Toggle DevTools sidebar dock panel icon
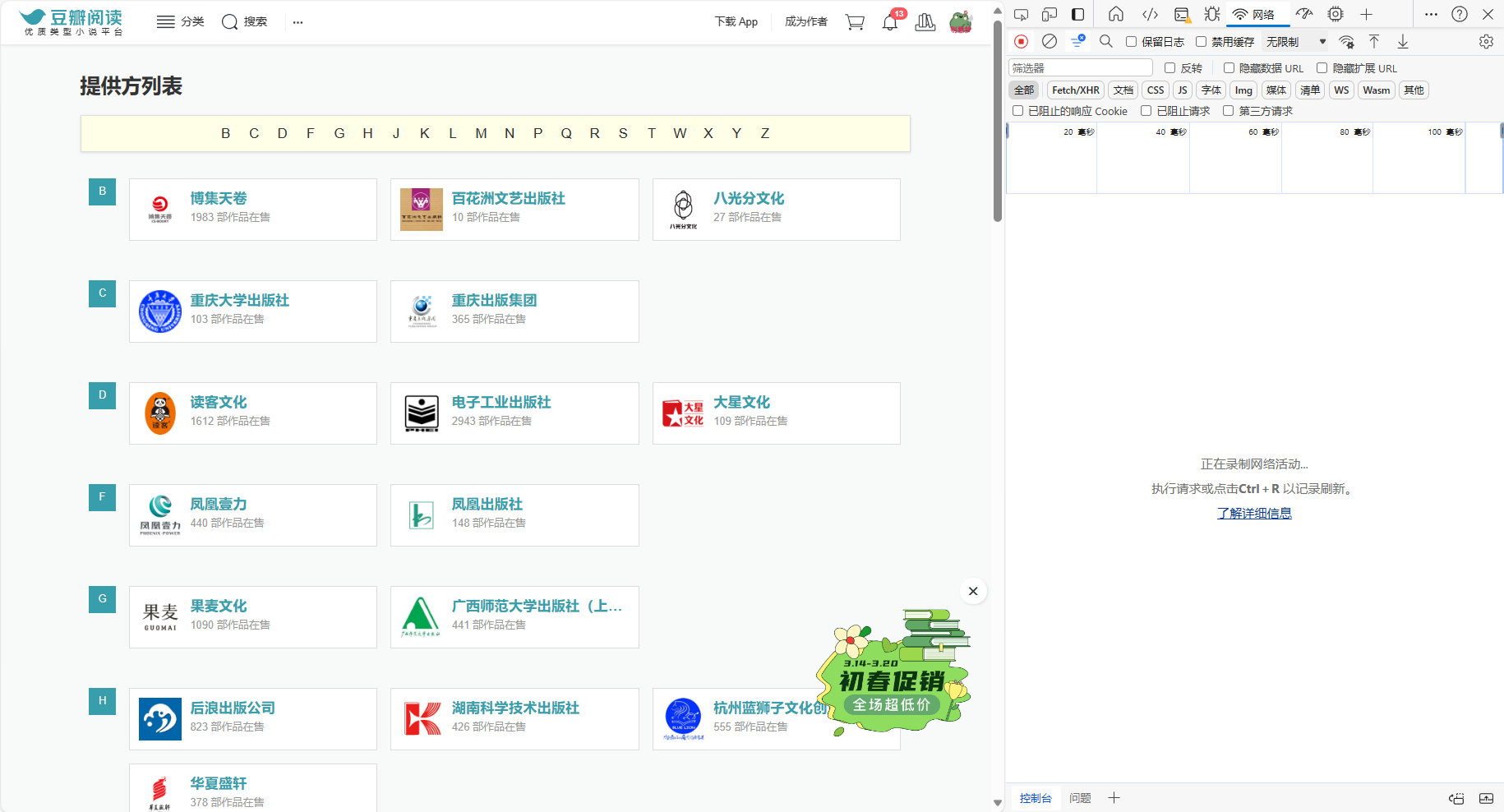The image size is (1504, 812). click(x=1077, y=14)
